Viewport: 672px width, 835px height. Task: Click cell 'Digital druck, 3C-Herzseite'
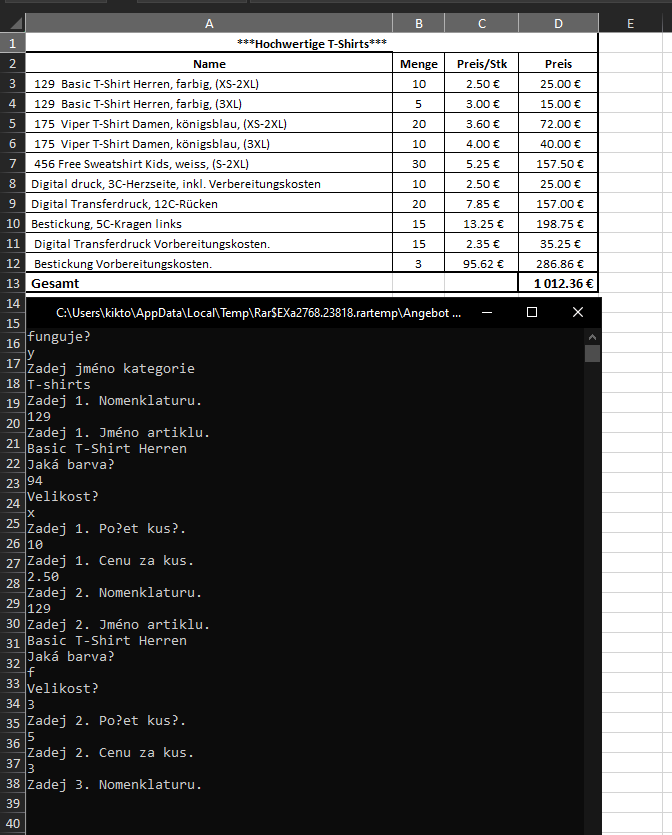209,184
